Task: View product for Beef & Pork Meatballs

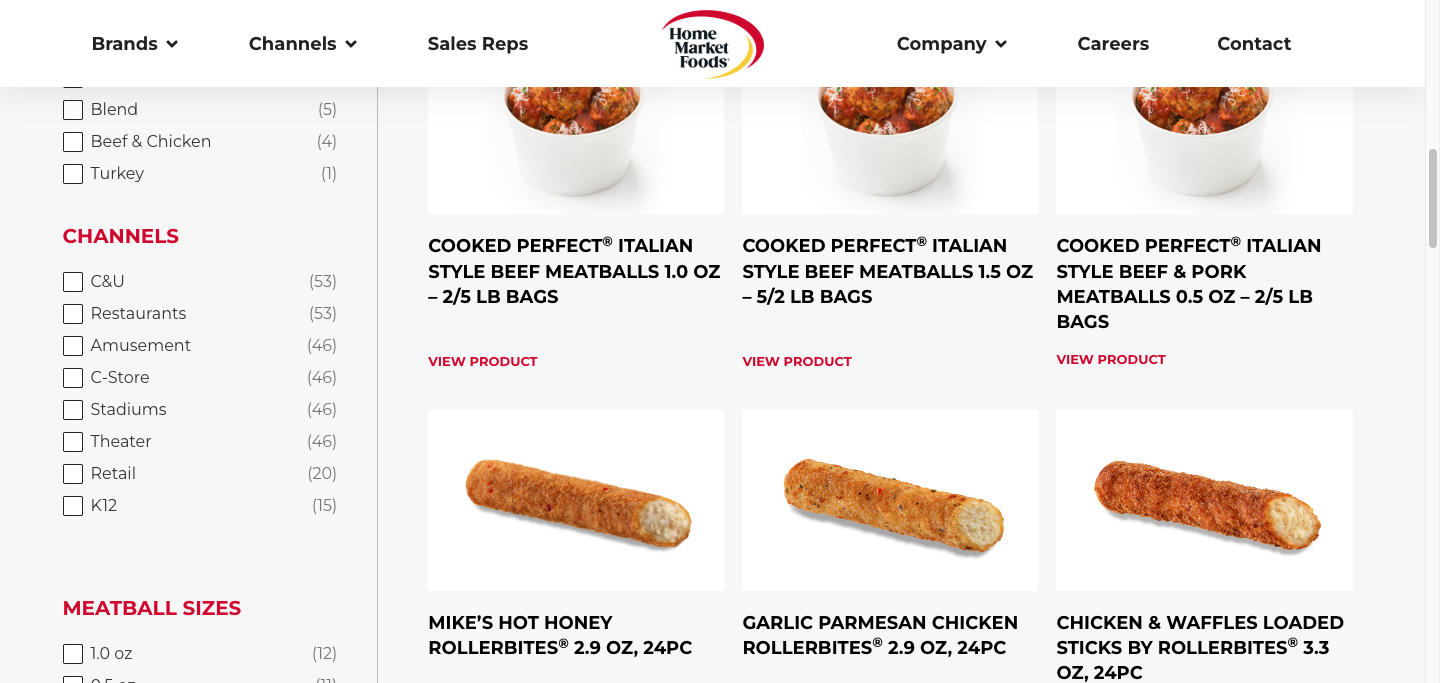Action: [1111, 360]
